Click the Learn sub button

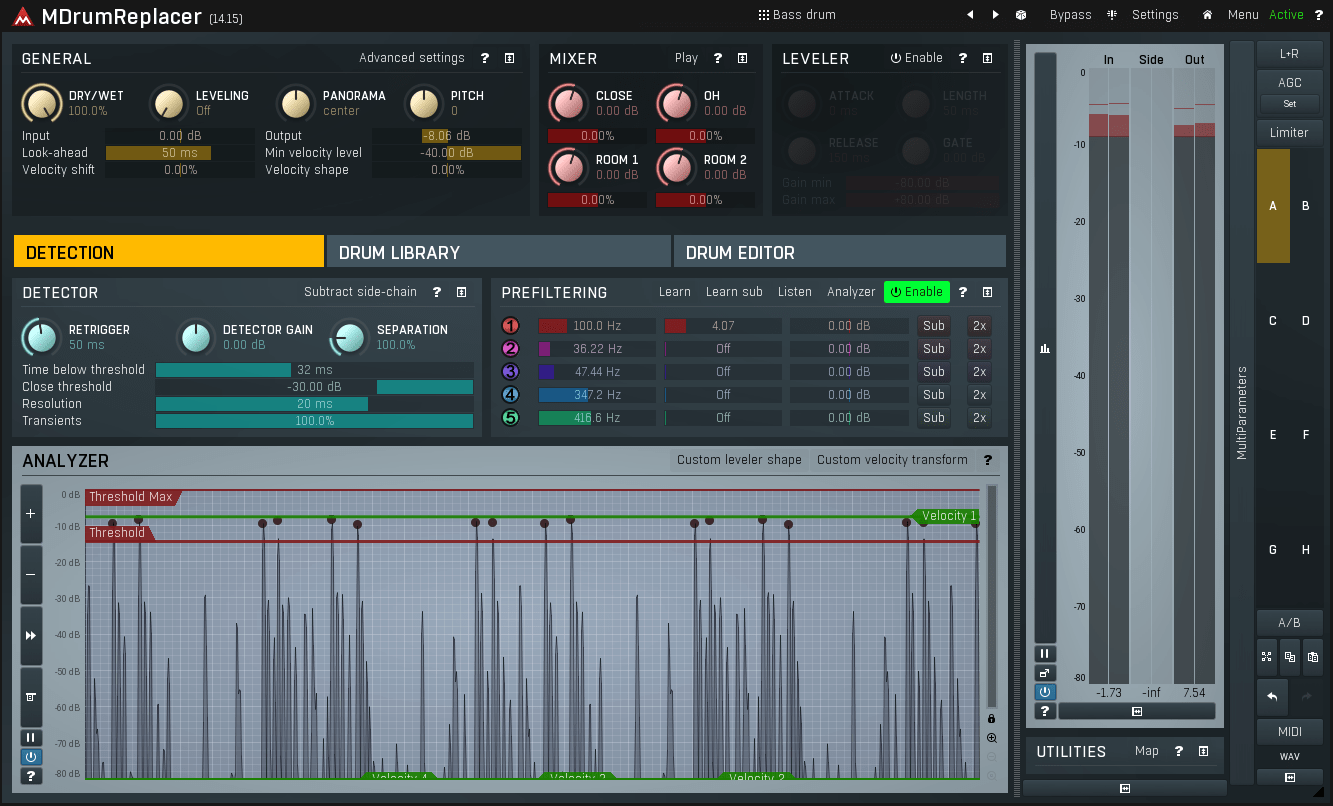tap(734, 292)
